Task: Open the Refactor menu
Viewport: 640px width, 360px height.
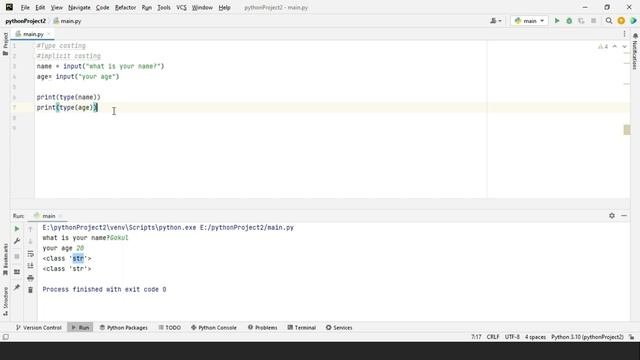Action: pos(125,7)
